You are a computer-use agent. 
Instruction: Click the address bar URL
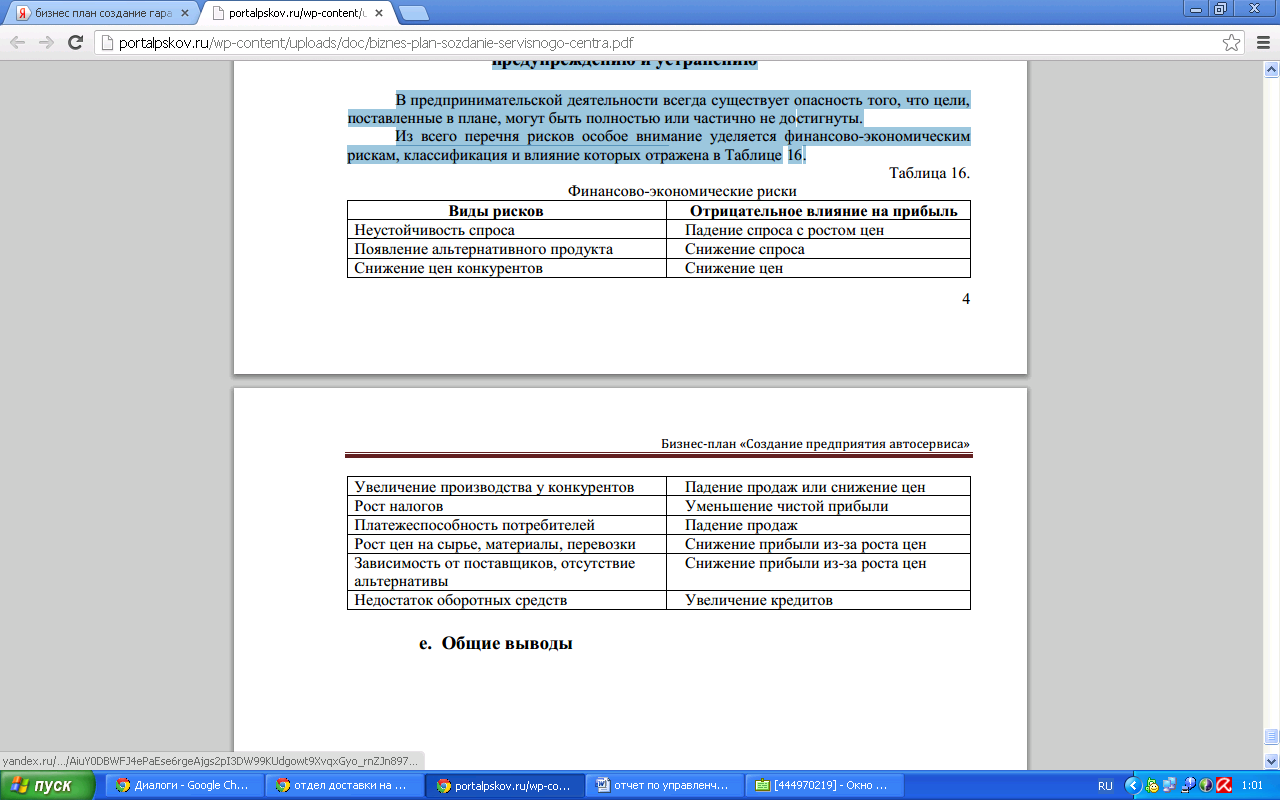377,43
